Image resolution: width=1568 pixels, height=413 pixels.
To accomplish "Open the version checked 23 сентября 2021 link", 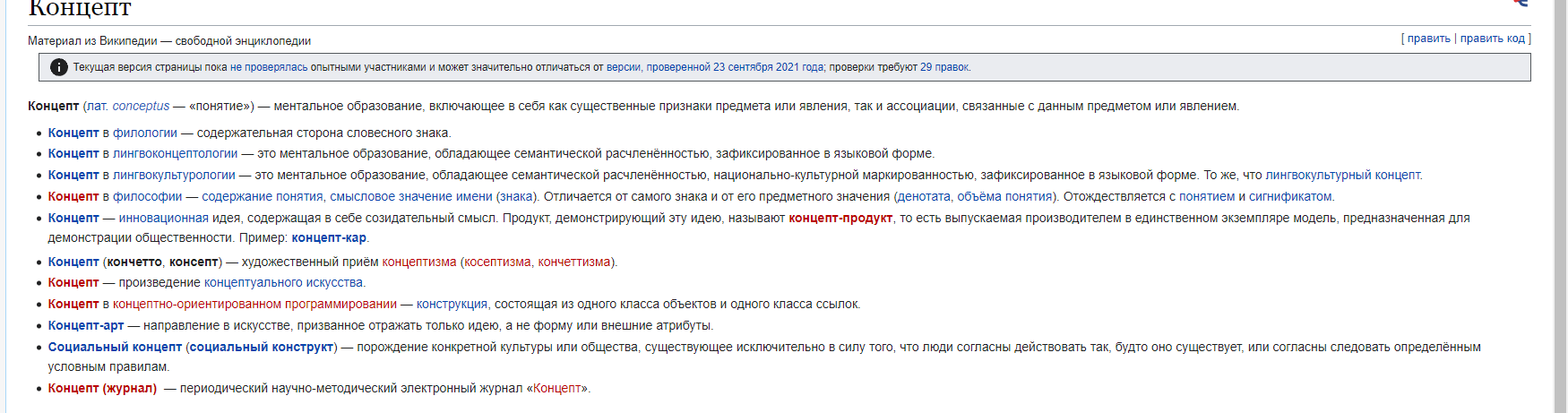I will pyautogui.click(x=714, y=67).
